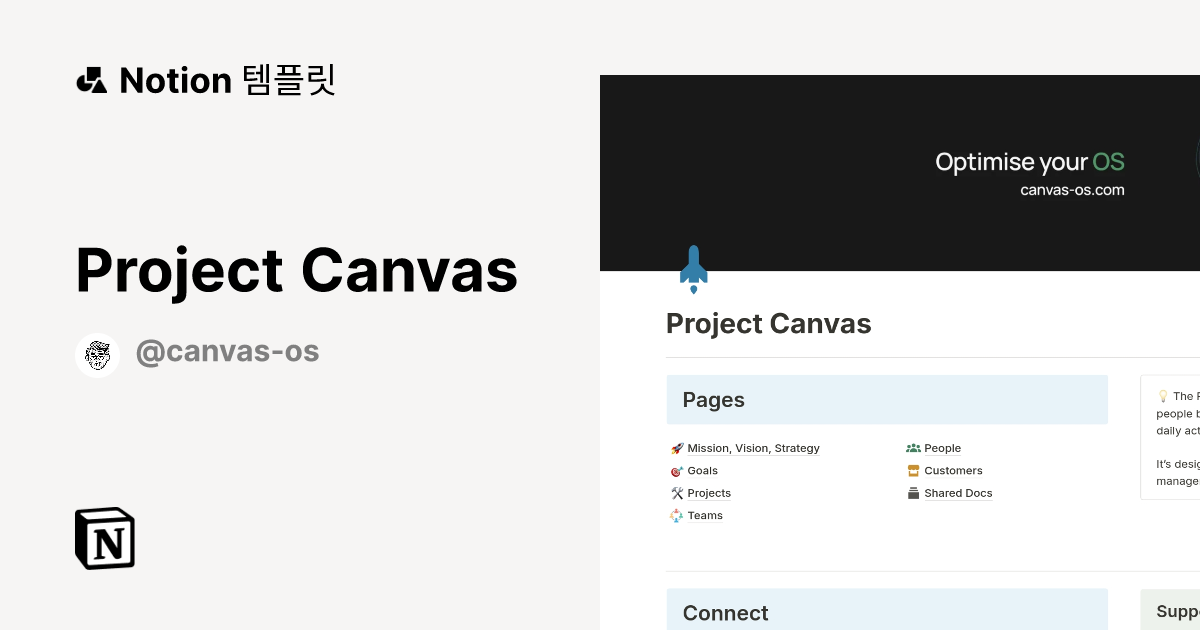Click the @canvas-os author link
The width and height of the screenshot is (1200, 630).
[227, 351]
